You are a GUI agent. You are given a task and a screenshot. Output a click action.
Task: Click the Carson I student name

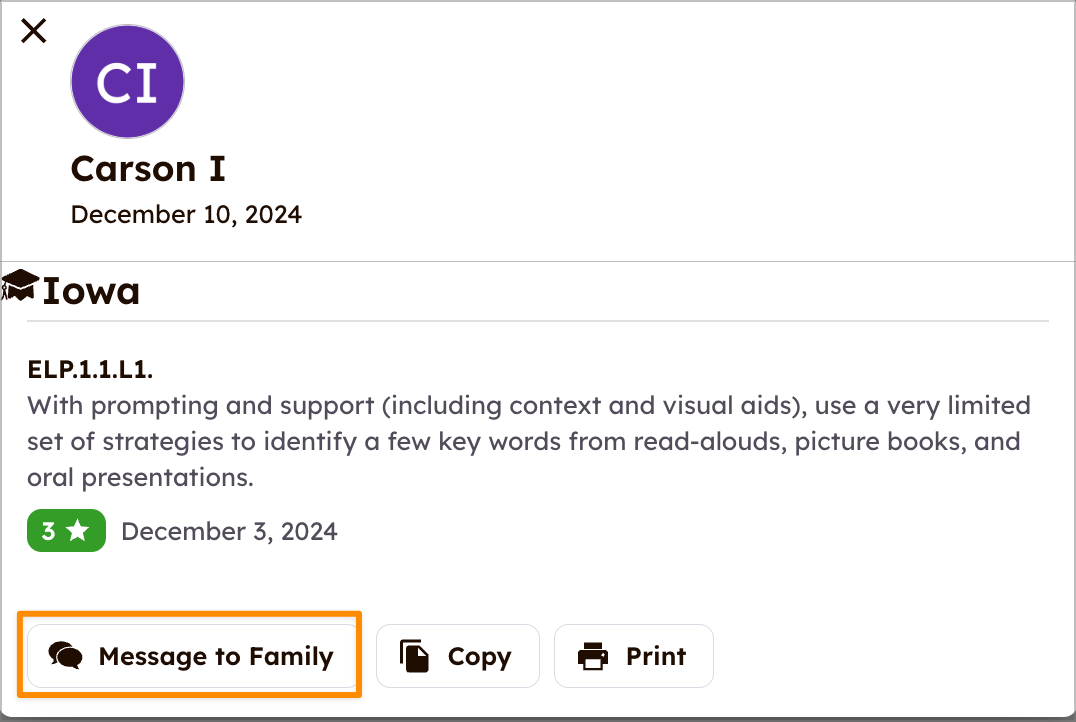point(148,169)
